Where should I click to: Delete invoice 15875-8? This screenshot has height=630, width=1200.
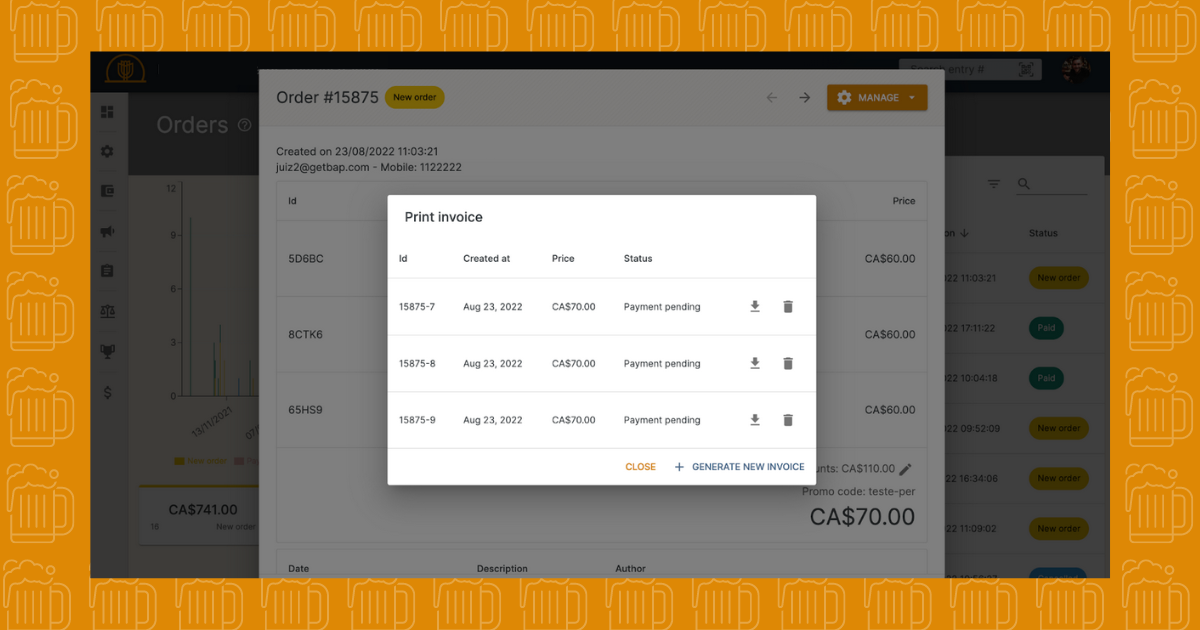pyautogui.click(x=788, y=364)
